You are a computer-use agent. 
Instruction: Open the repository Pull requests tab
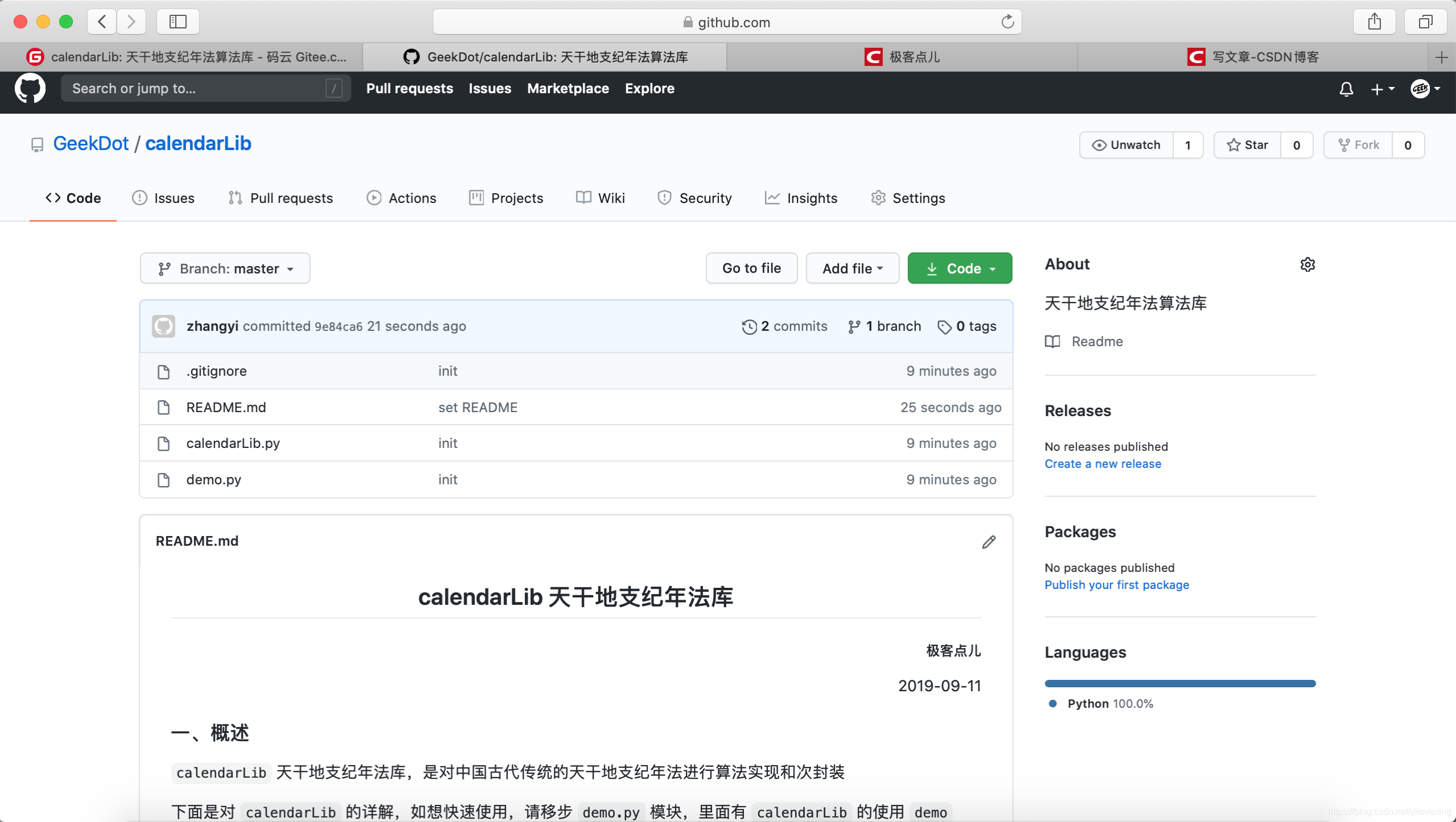(x=280, y=198)
